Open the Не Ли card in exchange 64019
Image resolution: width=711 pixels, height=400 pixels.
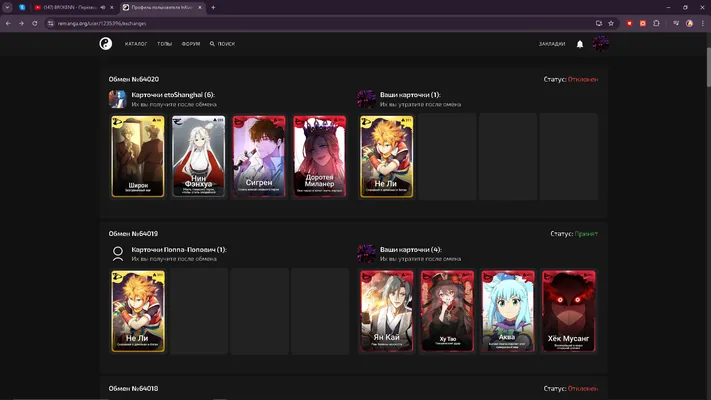click(138, 311)
